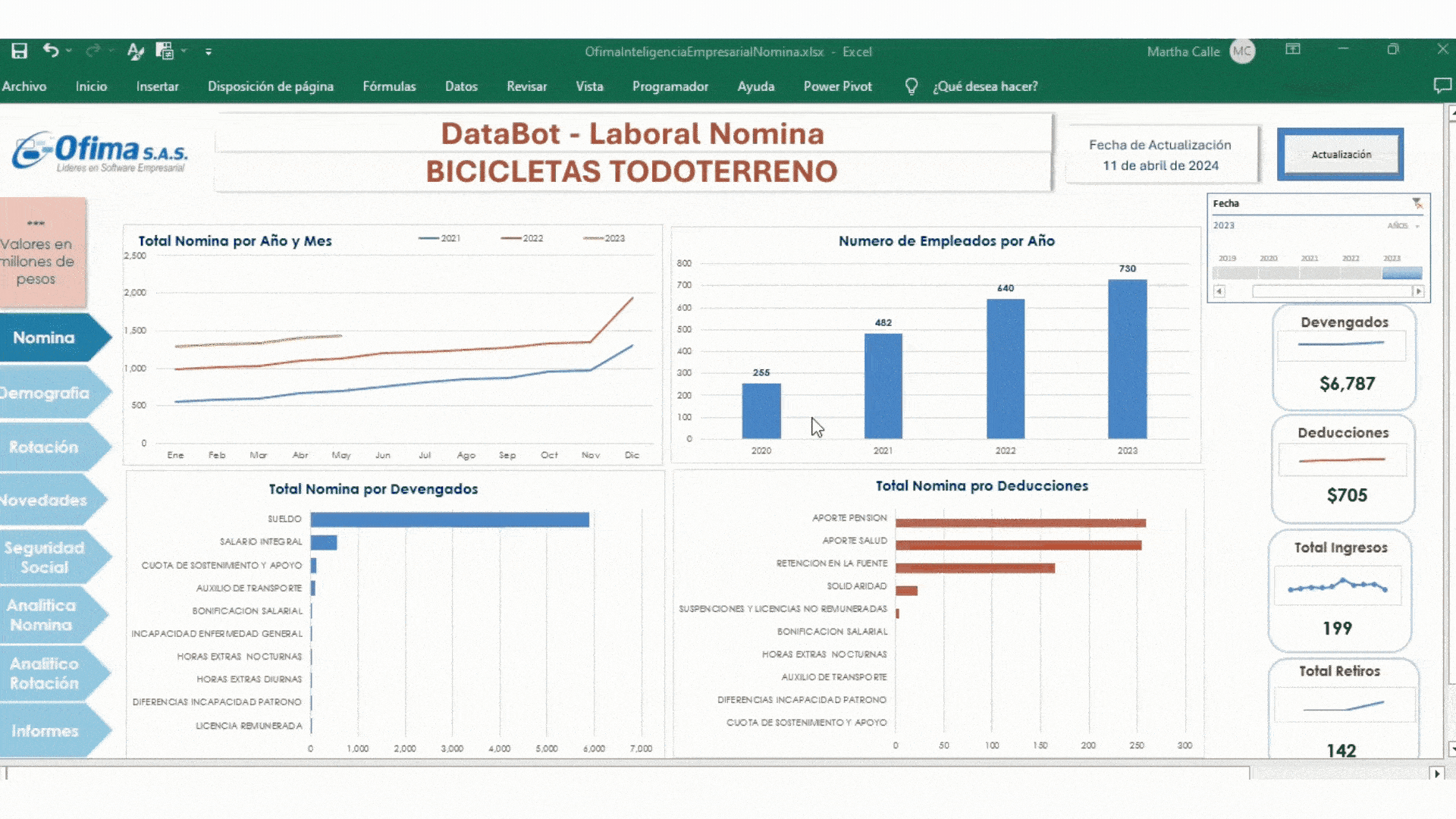Image resolution: width=1456 pixels, height=819 pixels.
Task: Click the SUELDO bar in the Devengados chart
Action: coord(450,519)
